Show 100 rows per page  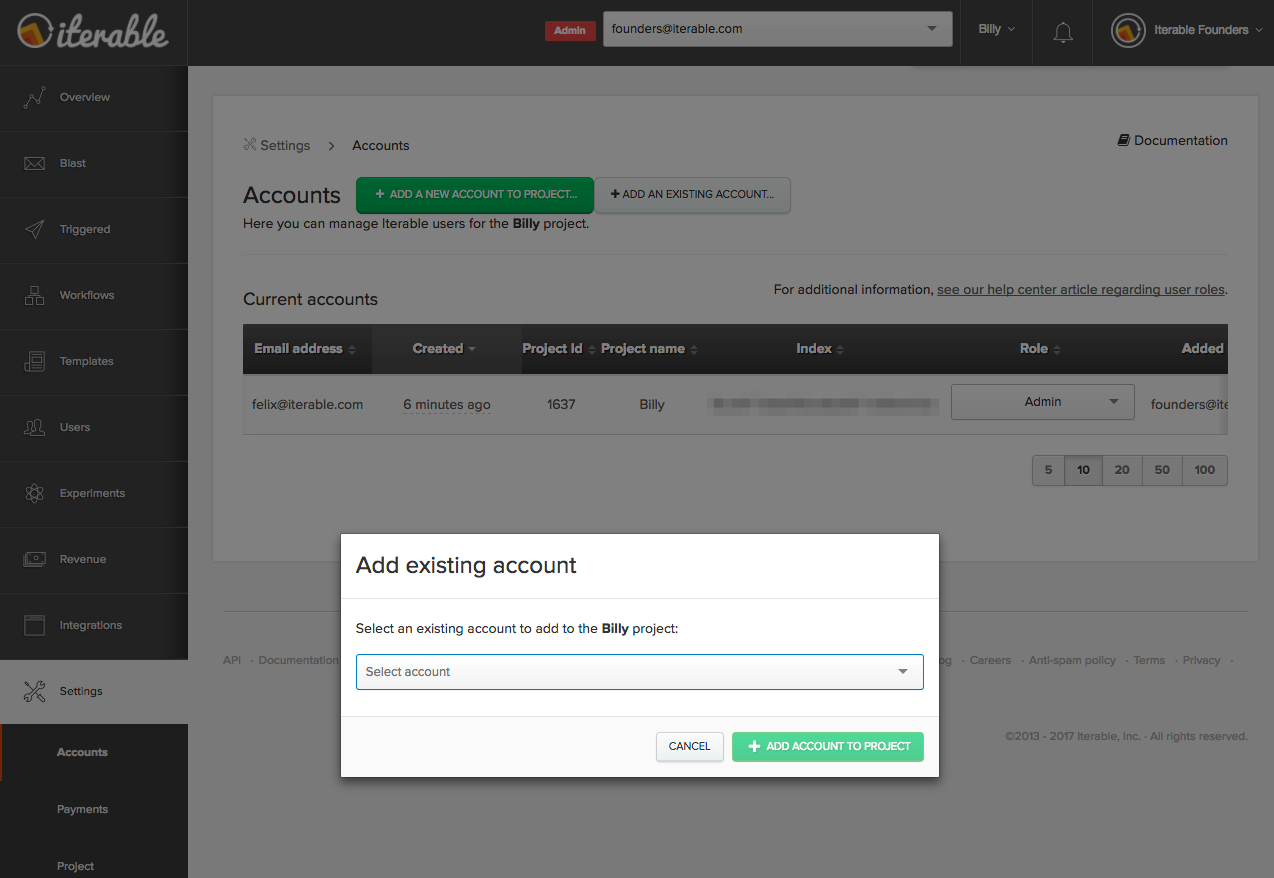[1205, 470]
